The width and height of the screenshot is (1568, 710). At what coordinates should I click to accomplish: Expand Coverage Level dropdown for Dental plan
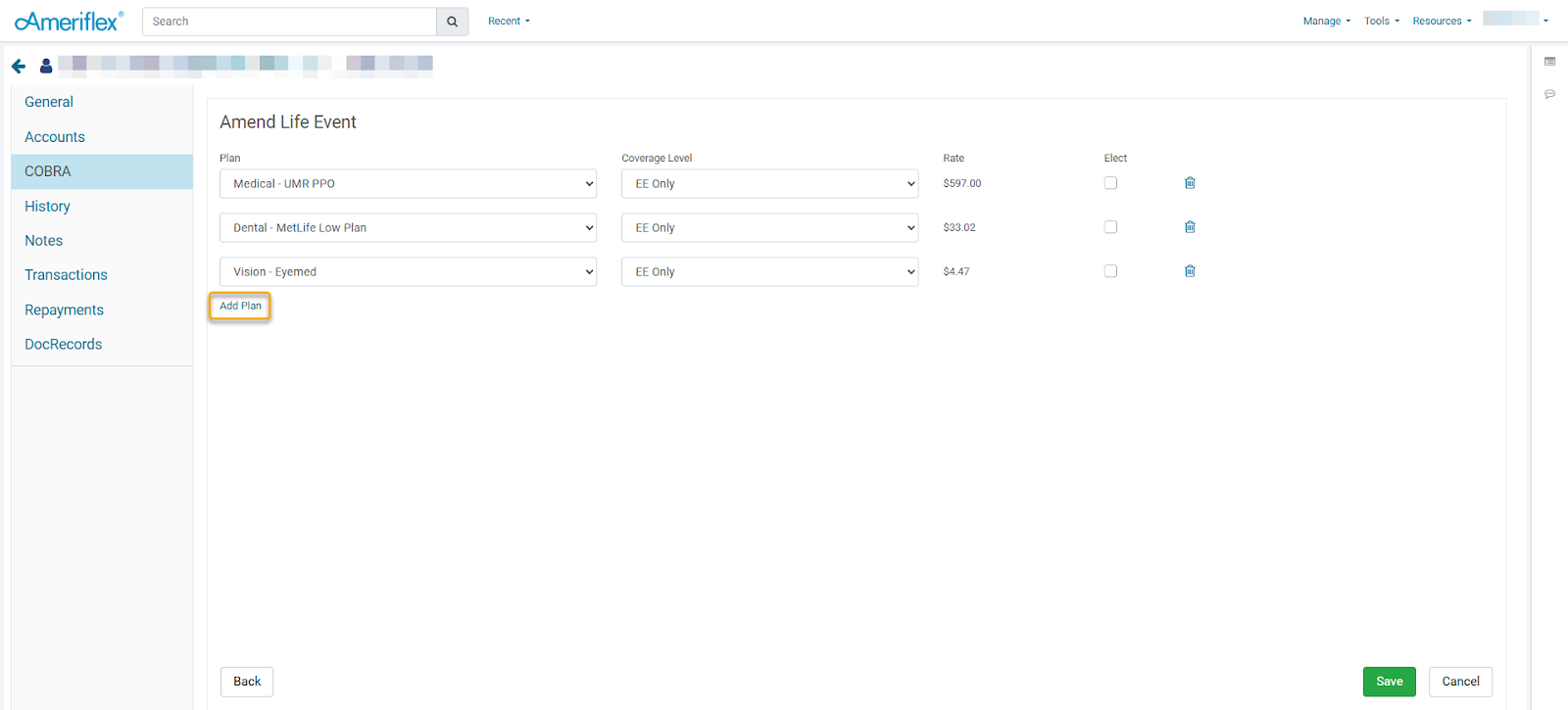click(x=769, y=228)
